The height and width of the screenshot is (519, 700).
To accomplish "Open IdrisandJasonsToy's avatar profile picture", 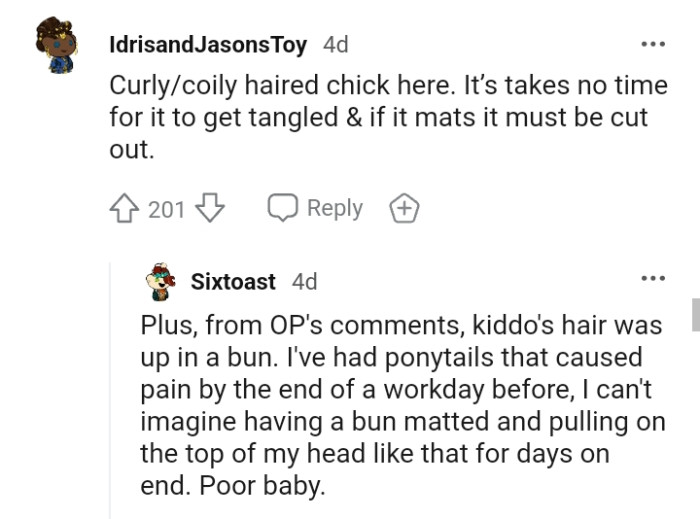I will [55, 46].
